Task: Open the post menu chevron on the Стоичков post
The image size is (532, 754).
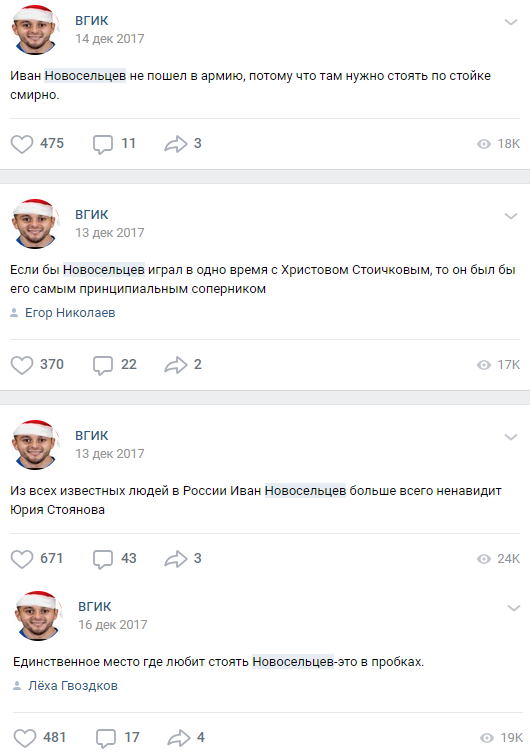Action: tap(510, 216)
